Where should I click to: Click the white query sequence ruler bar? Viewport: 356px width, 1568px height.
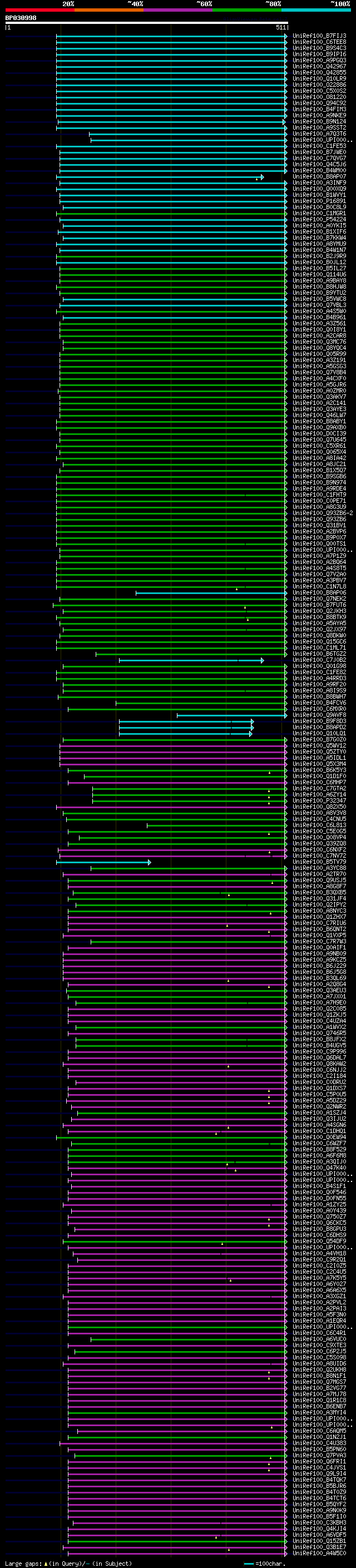(147, 22)
